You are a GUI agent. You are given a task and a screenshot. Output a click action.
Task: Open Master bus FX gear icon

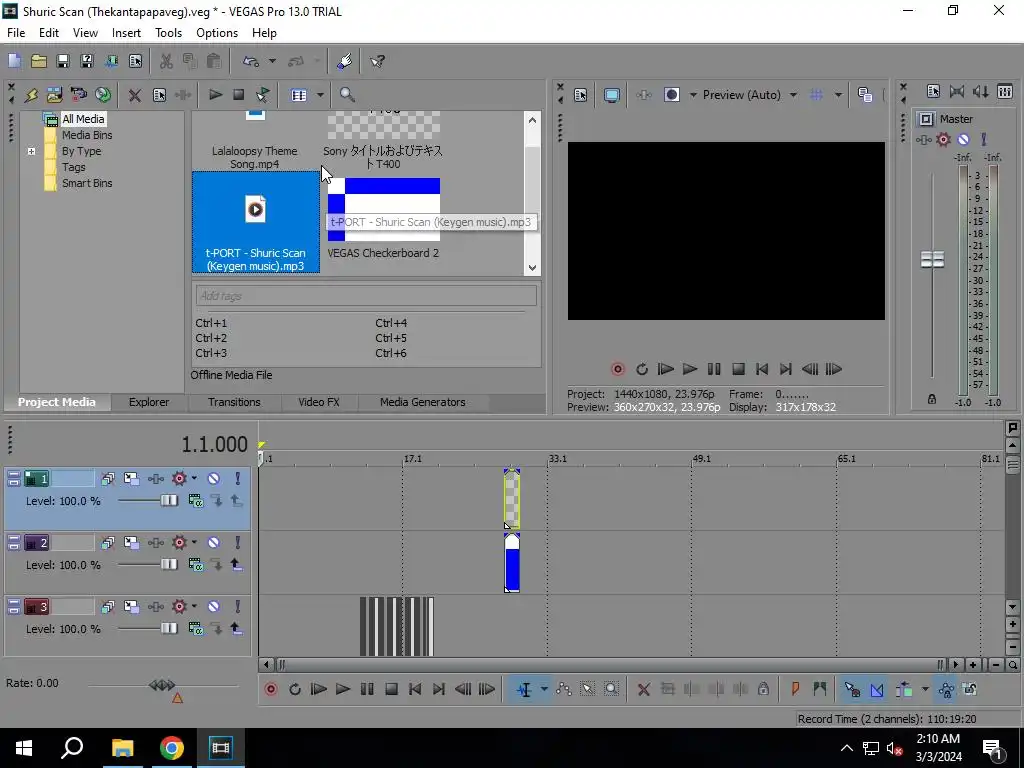[x=944, y=139]
